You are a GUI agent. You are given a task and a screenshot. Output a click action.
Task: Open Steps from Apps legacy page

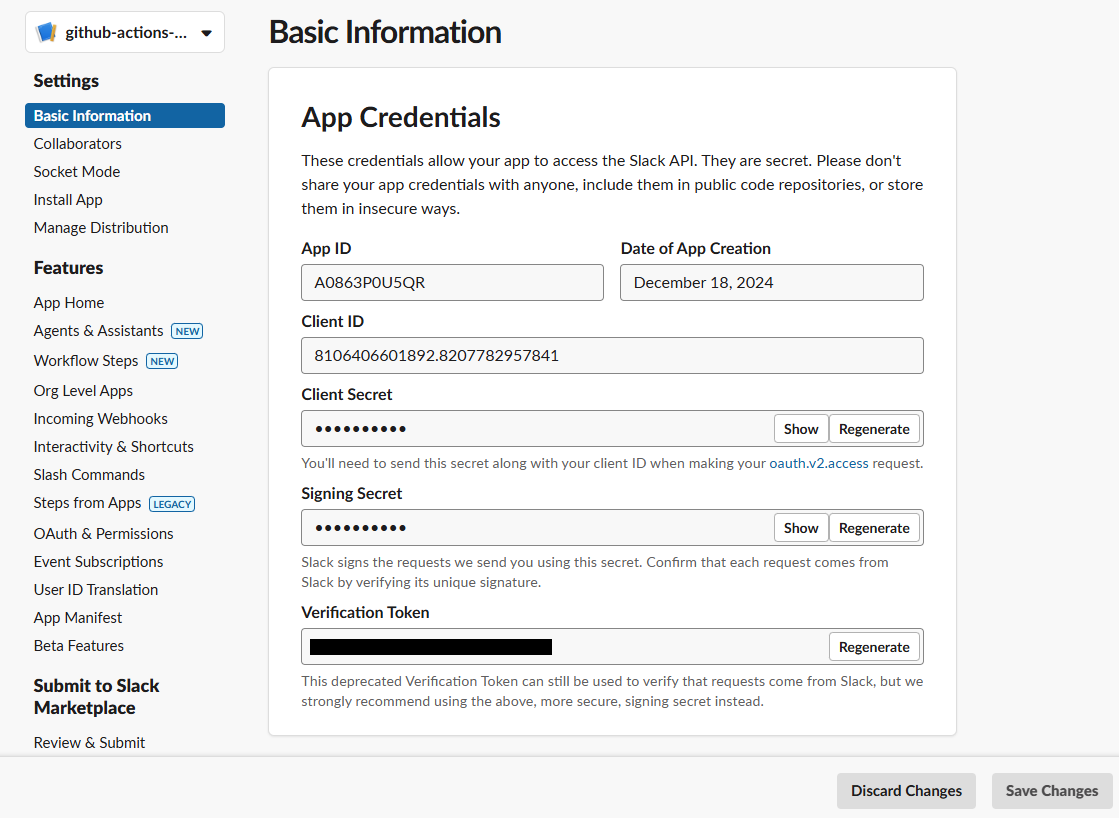[x=87, y=503]
